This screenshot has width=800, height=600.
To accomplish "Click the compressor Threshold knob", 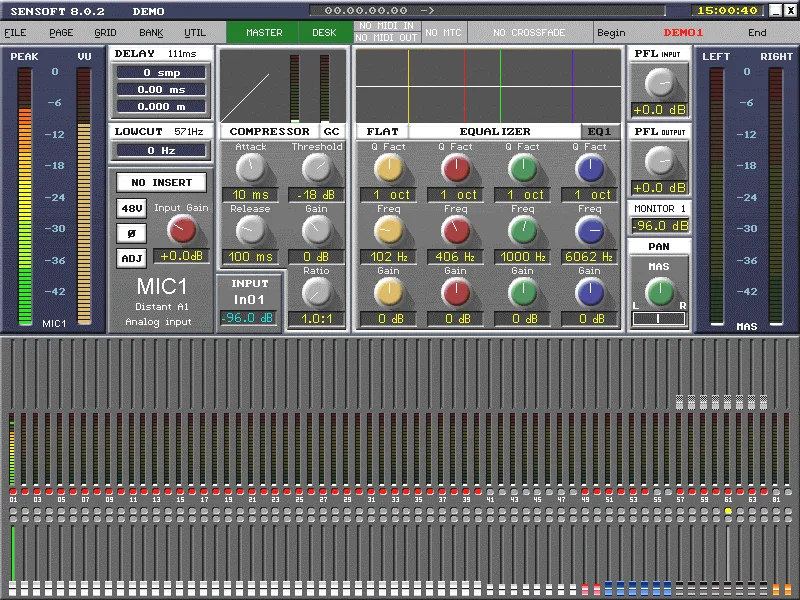I will point(316,168).
